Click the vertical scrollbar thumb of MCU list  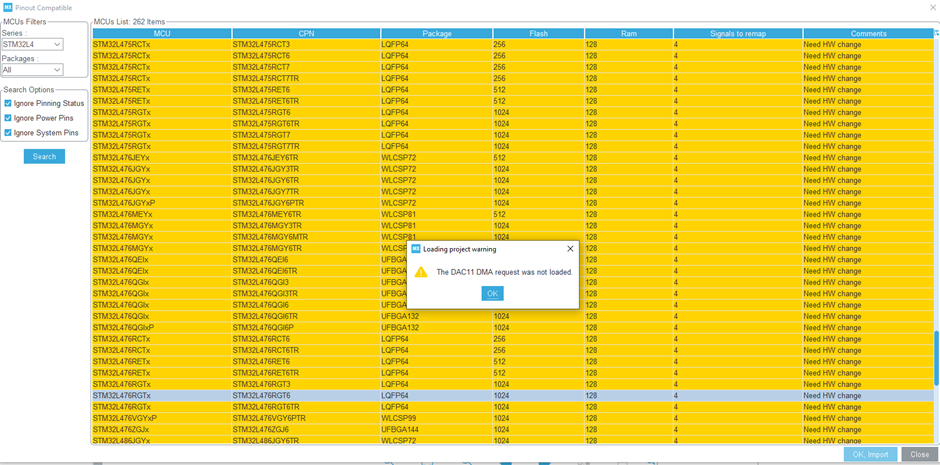(x=936, y=358)
